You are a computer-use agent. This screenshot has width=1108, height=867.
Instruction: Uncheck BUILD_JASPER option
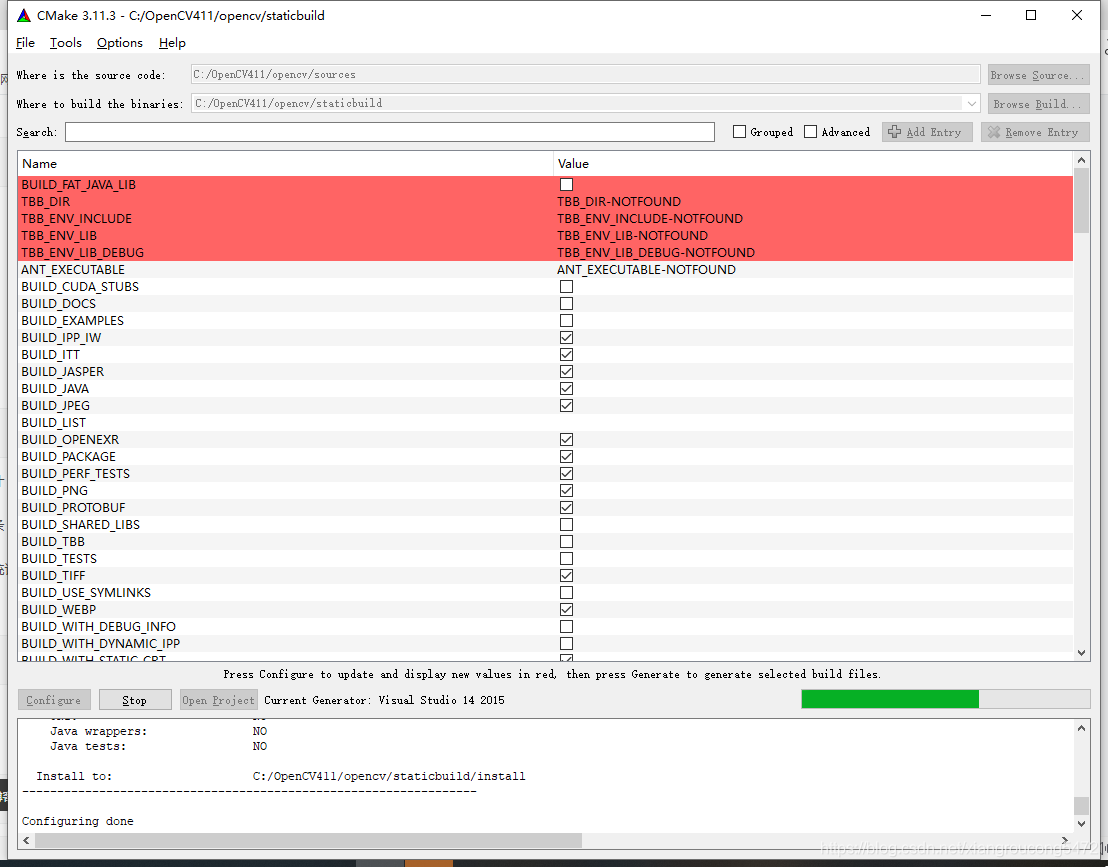pos(566,372)
